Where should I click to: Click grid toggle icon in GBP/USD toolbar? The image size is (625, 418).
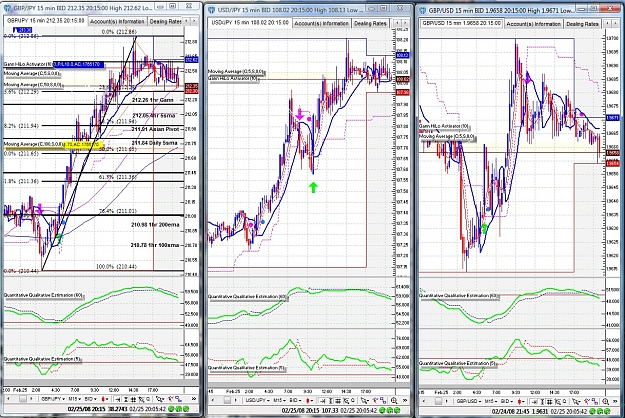(549, 400)
